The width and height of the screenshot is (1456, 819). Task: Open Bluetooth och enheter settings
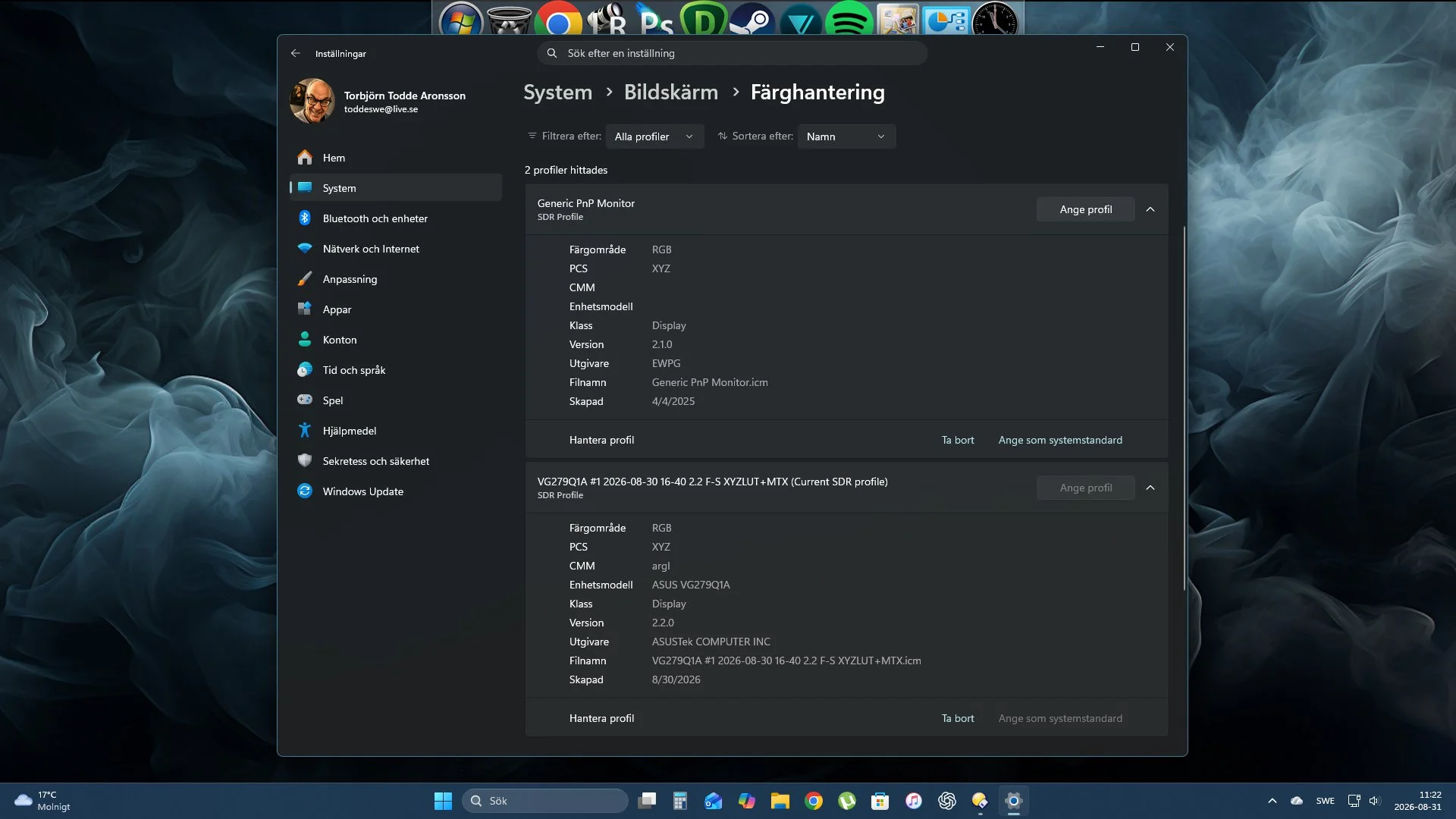coord(395,218)
